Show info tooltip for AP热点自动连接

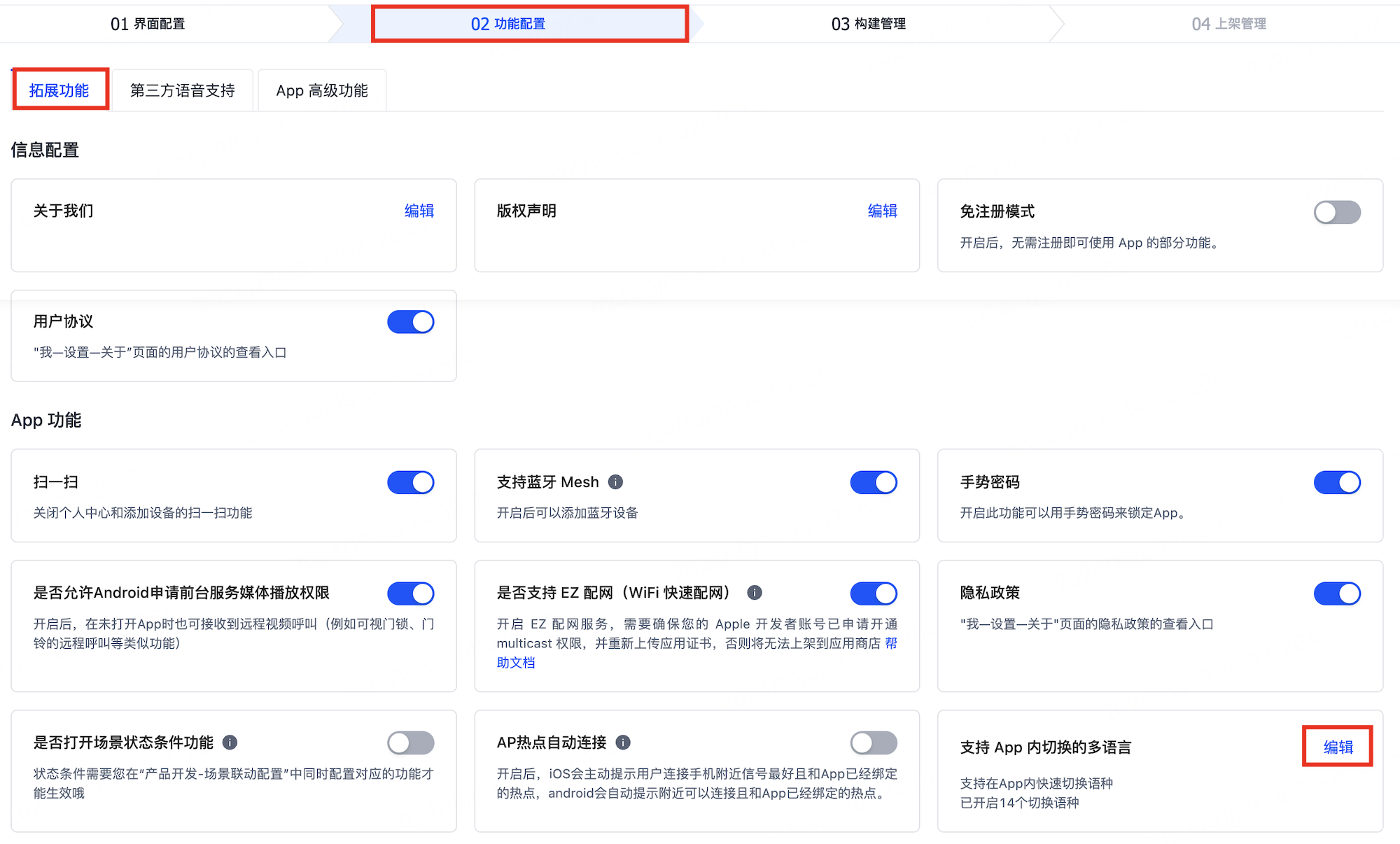click(x=623, y=743)
